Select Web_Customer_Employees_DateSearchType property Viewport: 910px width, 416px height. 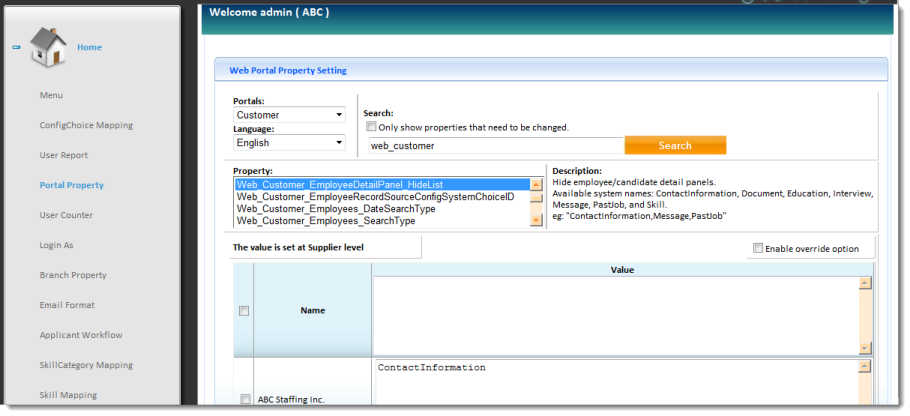[x=336, y=209]
